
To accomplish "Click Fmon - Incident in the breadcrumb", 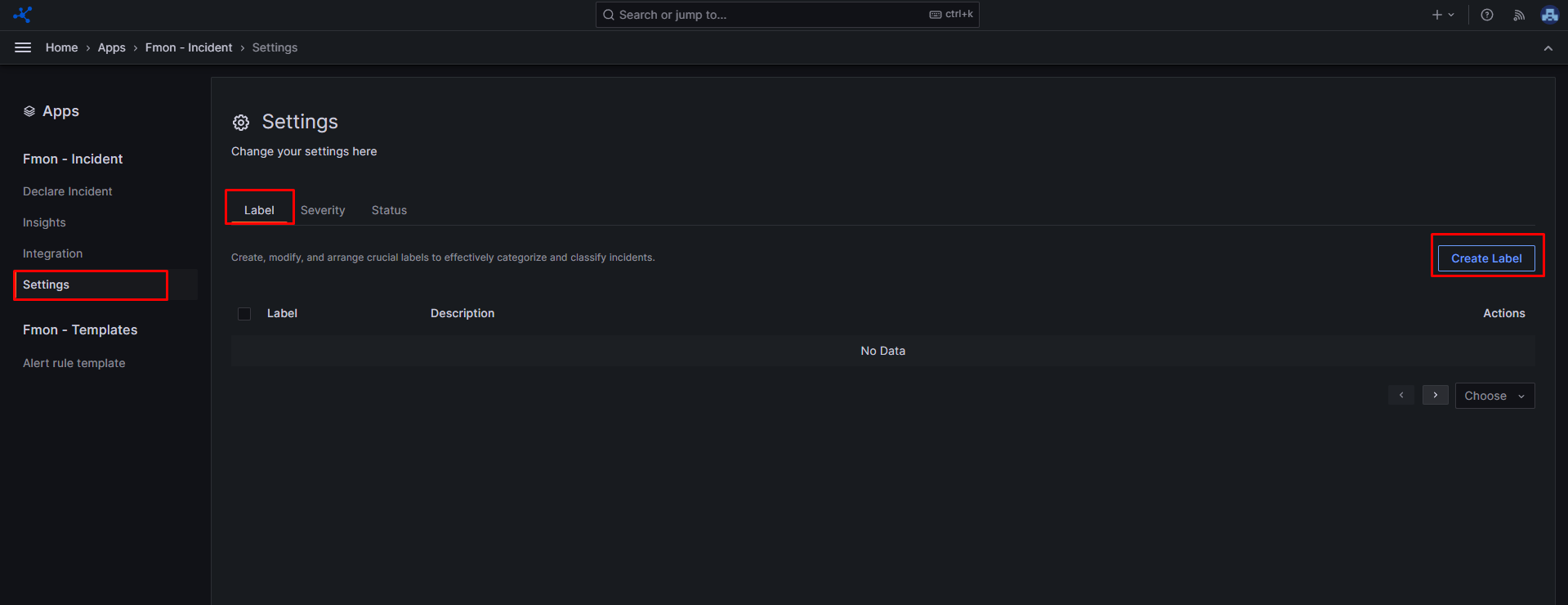I will tap(189, 47).
